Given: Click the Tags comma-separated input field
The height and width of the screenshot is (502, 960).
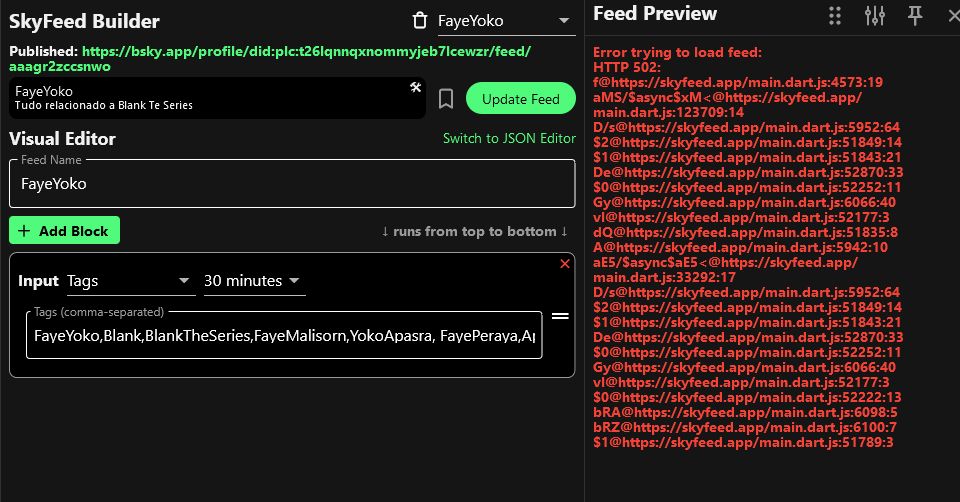Looking at the screenshot, I should 284,335.
